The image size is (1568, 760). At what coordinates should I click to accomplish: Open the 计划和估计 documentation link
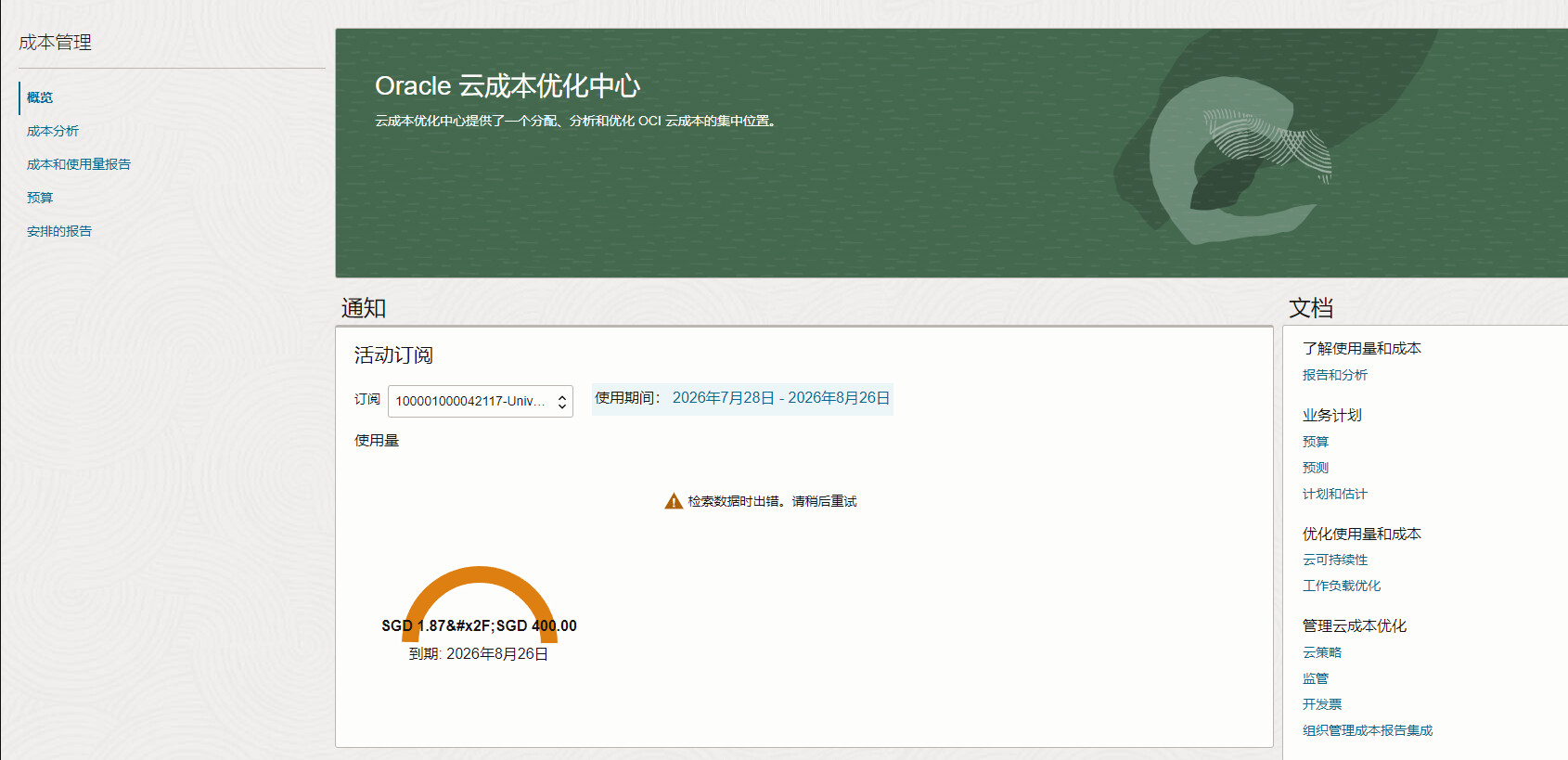(x=1335, y=494)
